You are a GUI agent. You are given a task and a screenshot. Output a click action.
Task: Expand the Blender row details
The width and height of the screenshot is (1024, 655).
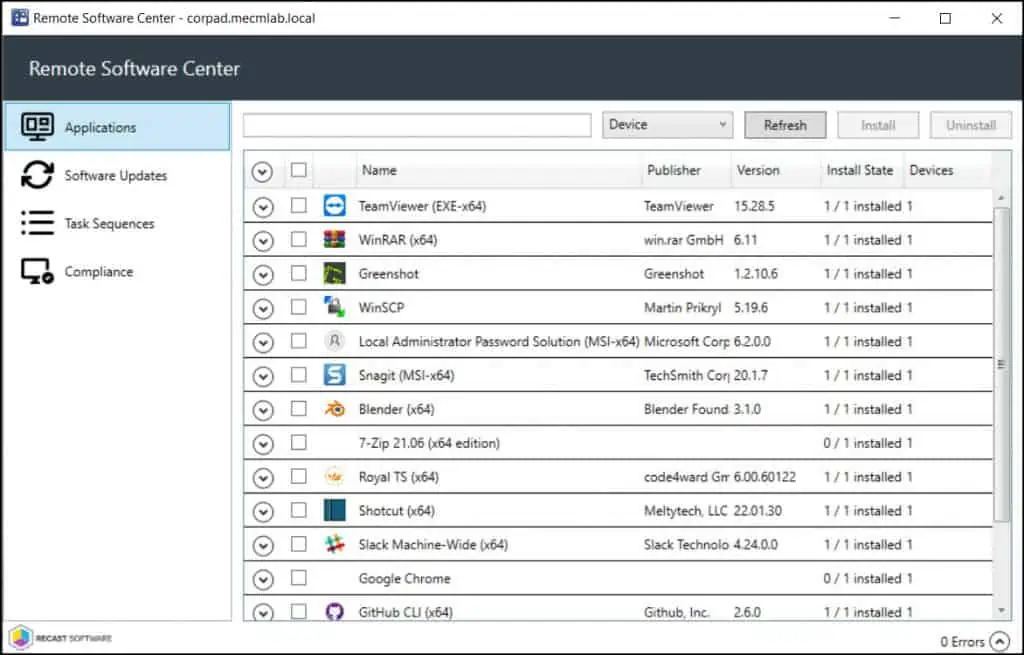pyautogui.click(x=263, y=410)
